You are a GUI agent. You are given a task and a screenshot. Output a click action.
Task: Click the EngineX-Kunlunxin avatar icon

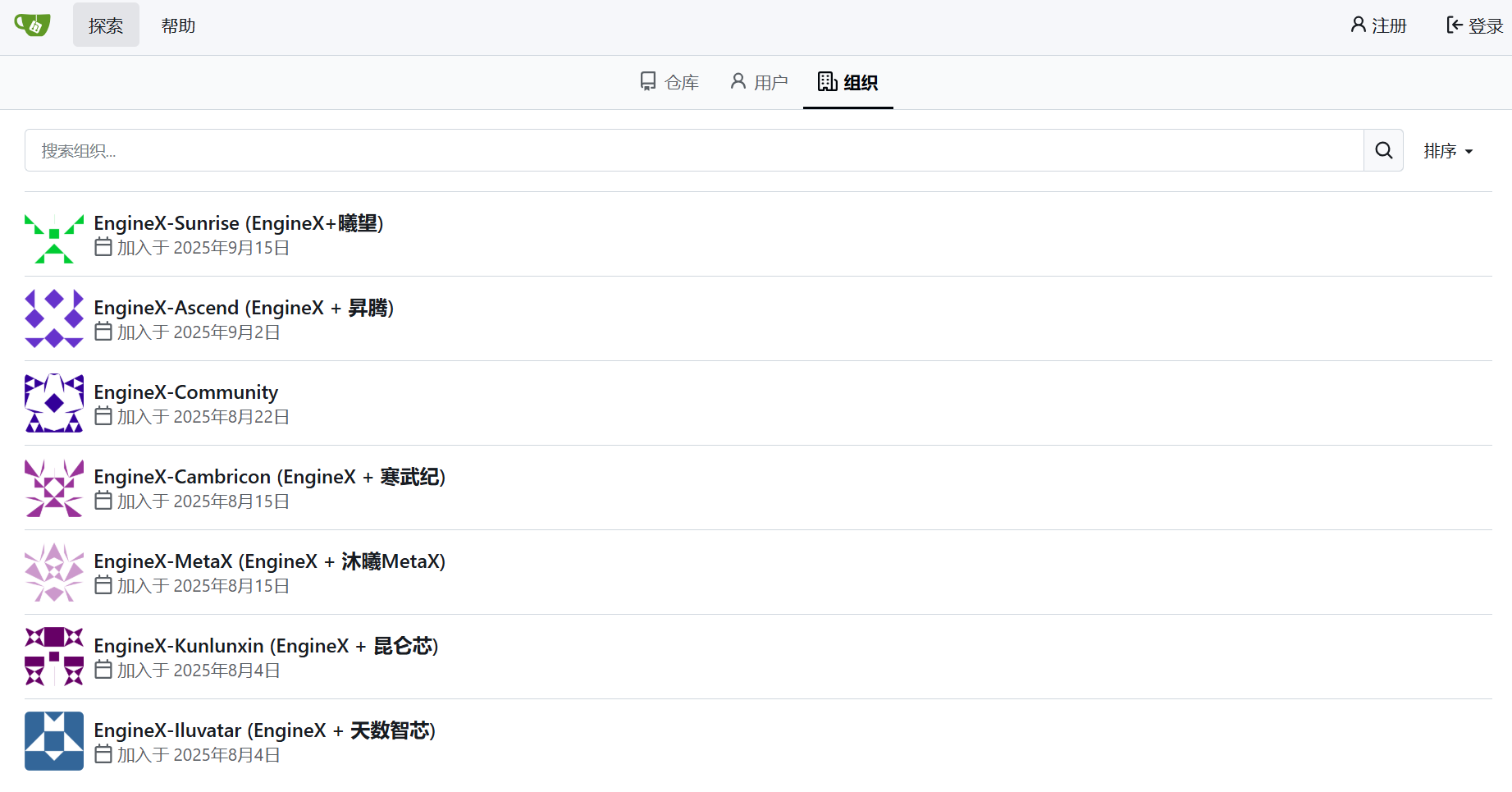(54, 657)
